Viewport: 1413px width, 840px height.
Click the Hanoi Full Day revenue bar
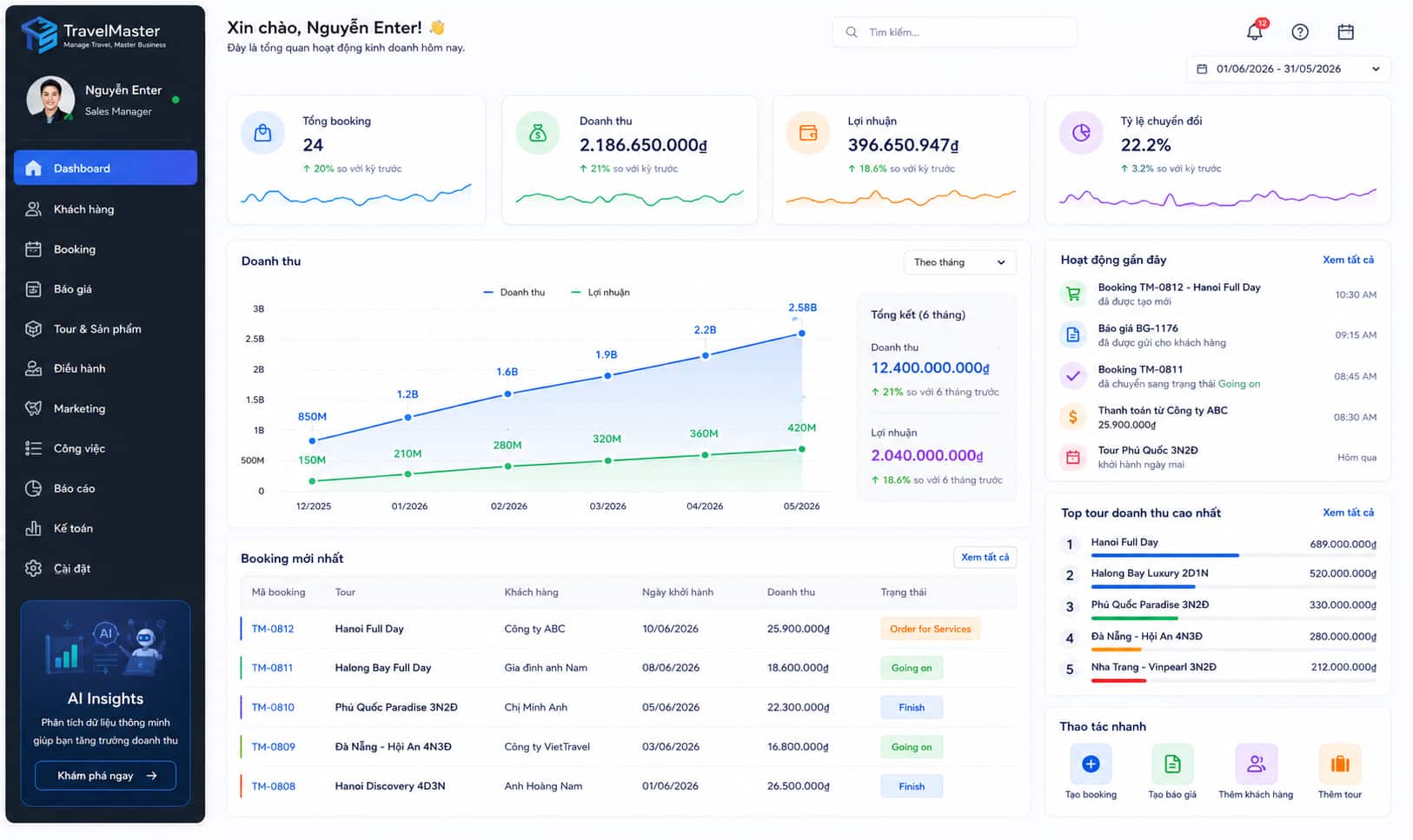click(1164, 555)
